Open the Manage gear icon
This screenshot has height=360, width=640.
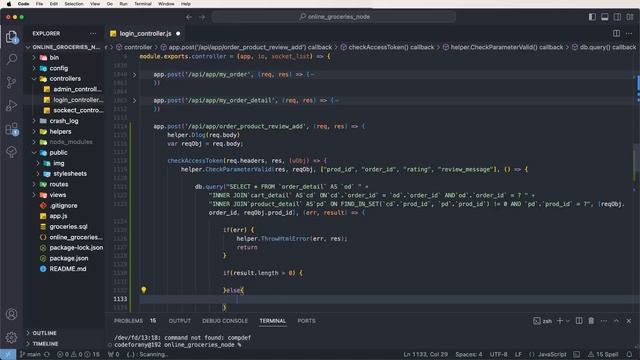(x=11, y=337)
